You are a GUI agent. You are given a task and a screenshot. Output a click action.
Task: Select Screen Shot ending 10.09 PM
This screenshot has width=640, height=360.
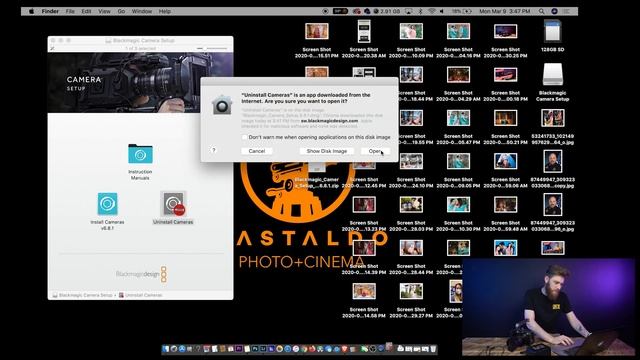click(411, 31)
